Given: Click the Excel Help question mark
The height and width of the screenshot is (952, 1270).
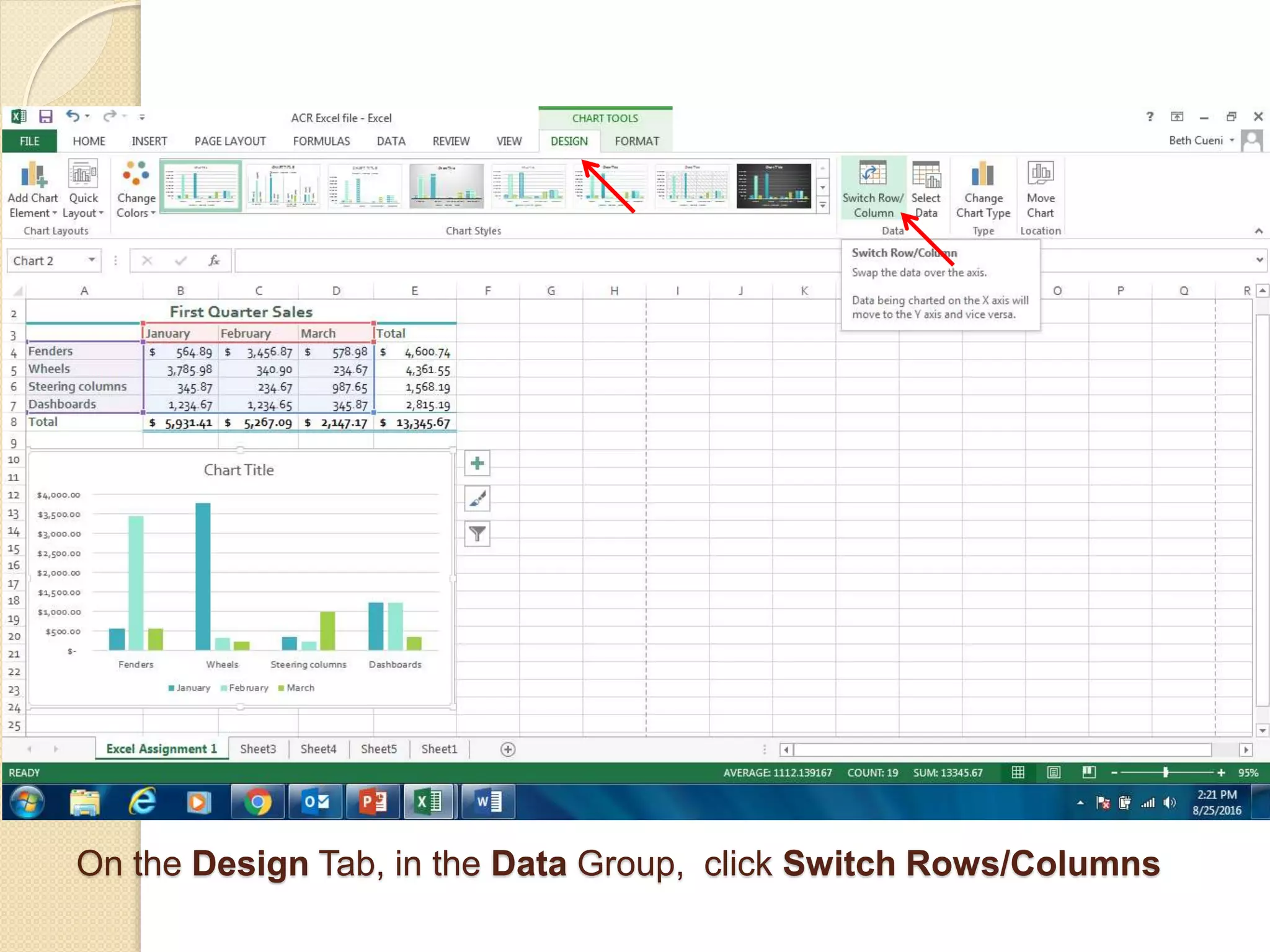Looking at the screenshot, I should (1150, 117).
